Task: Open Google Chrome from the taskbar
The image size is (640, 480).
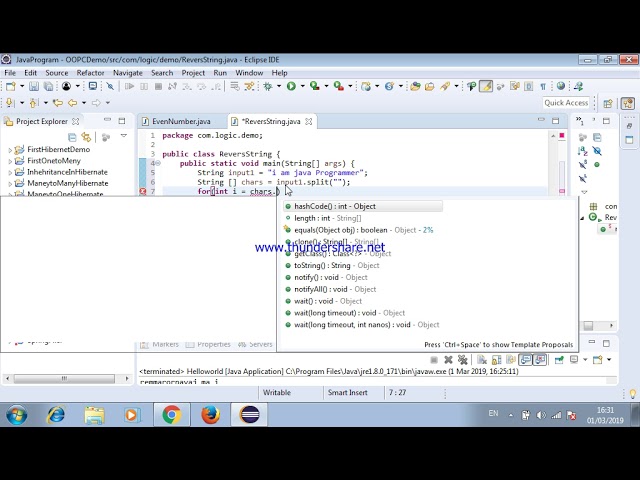Action: 171,415
